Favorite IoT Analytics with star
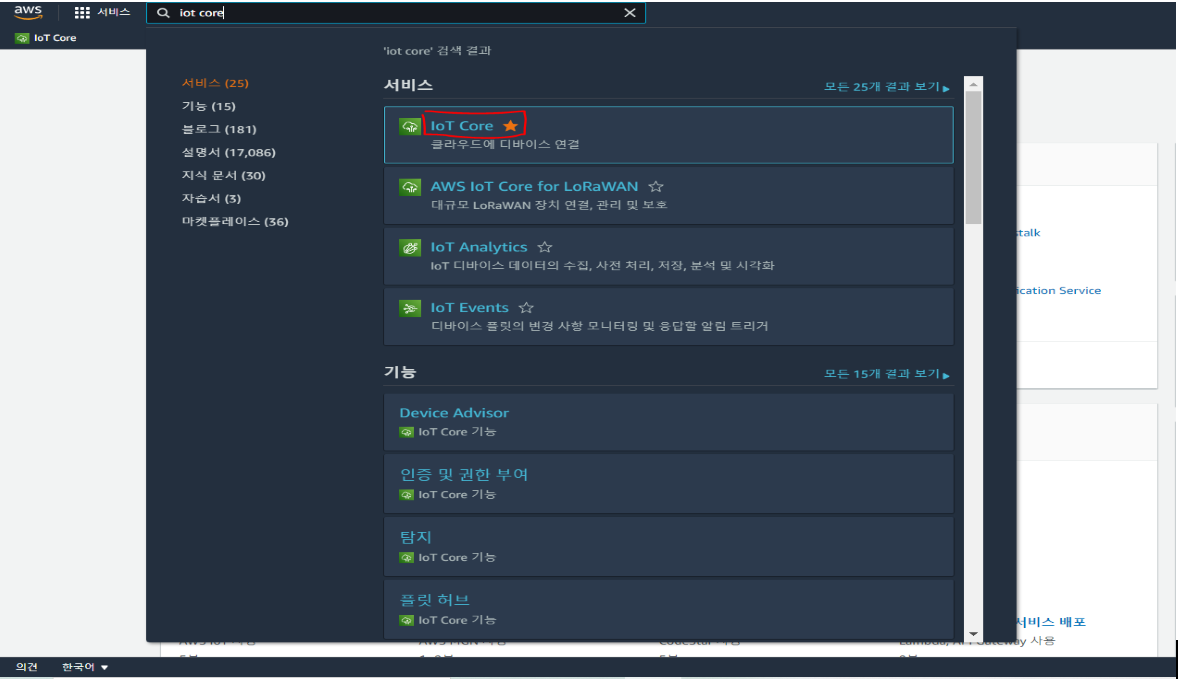This screenshot has height=679, width=1179. pyautogui.click(x=545, y=247)
